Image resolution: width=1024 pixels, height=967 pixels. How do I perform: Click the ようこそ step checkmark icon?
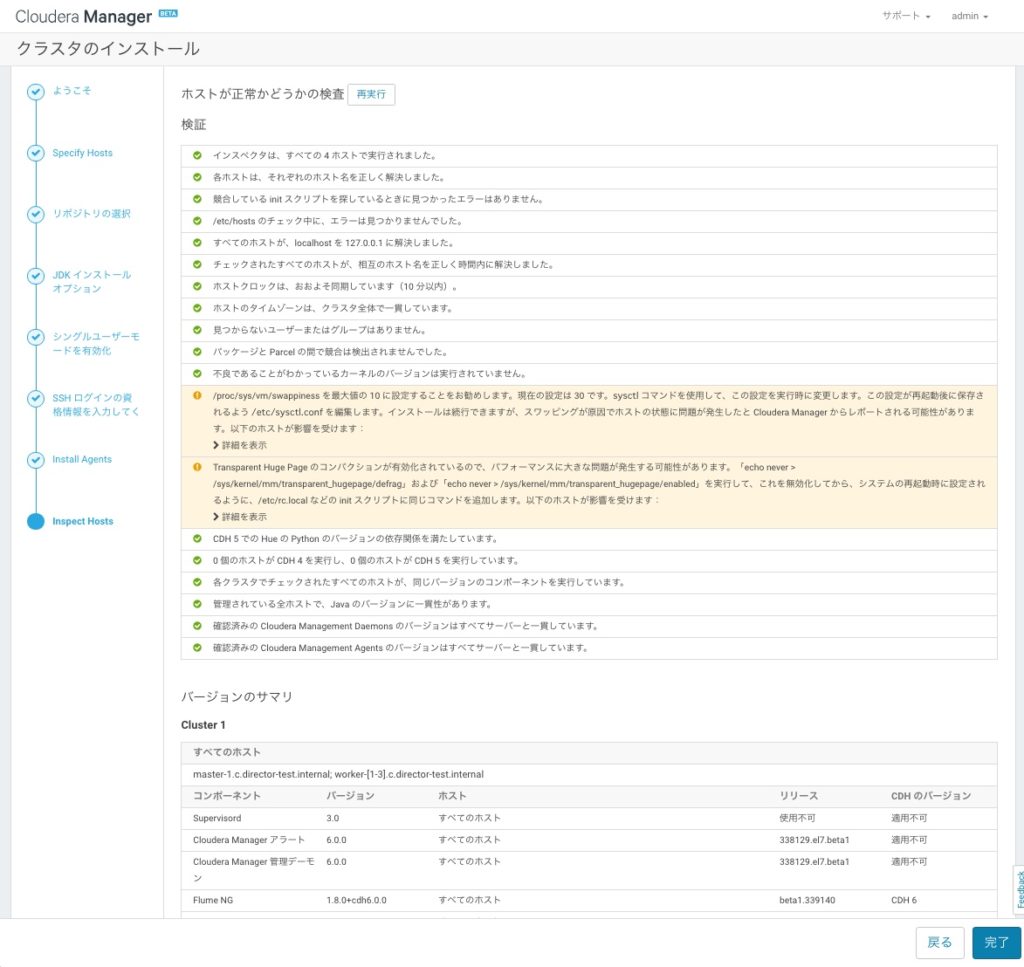[35, 91]
